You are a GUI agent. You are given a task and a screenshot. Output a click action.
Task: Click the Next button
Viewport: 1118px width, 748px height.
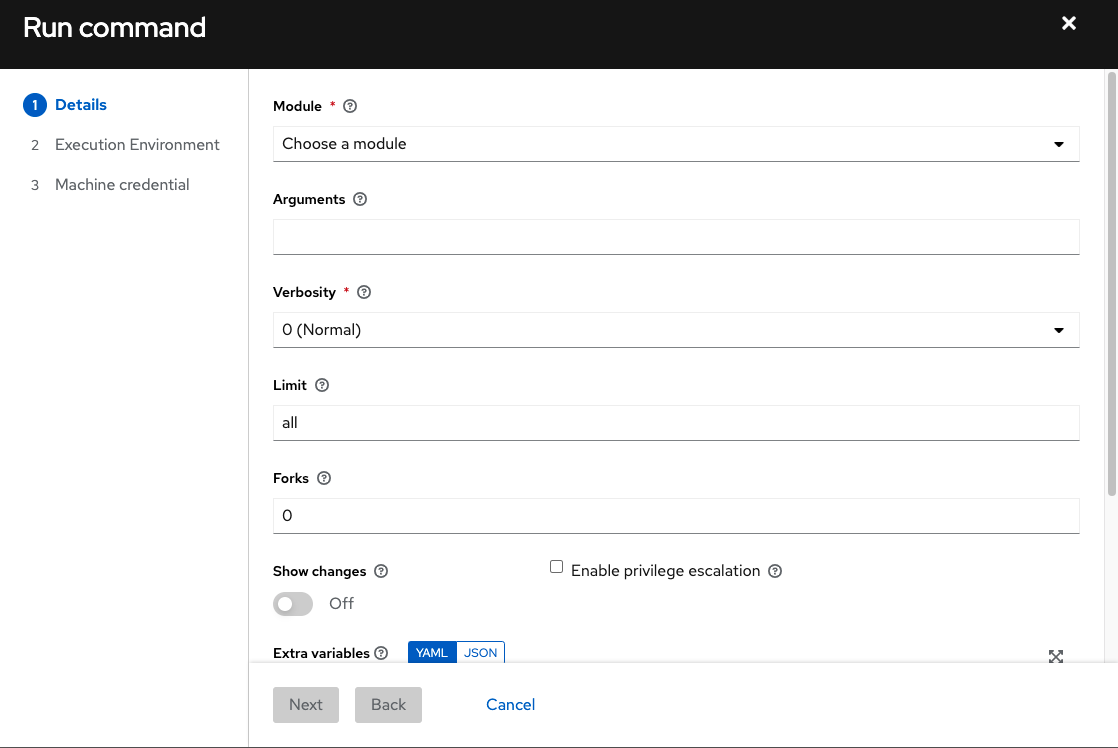pos(306,704)
